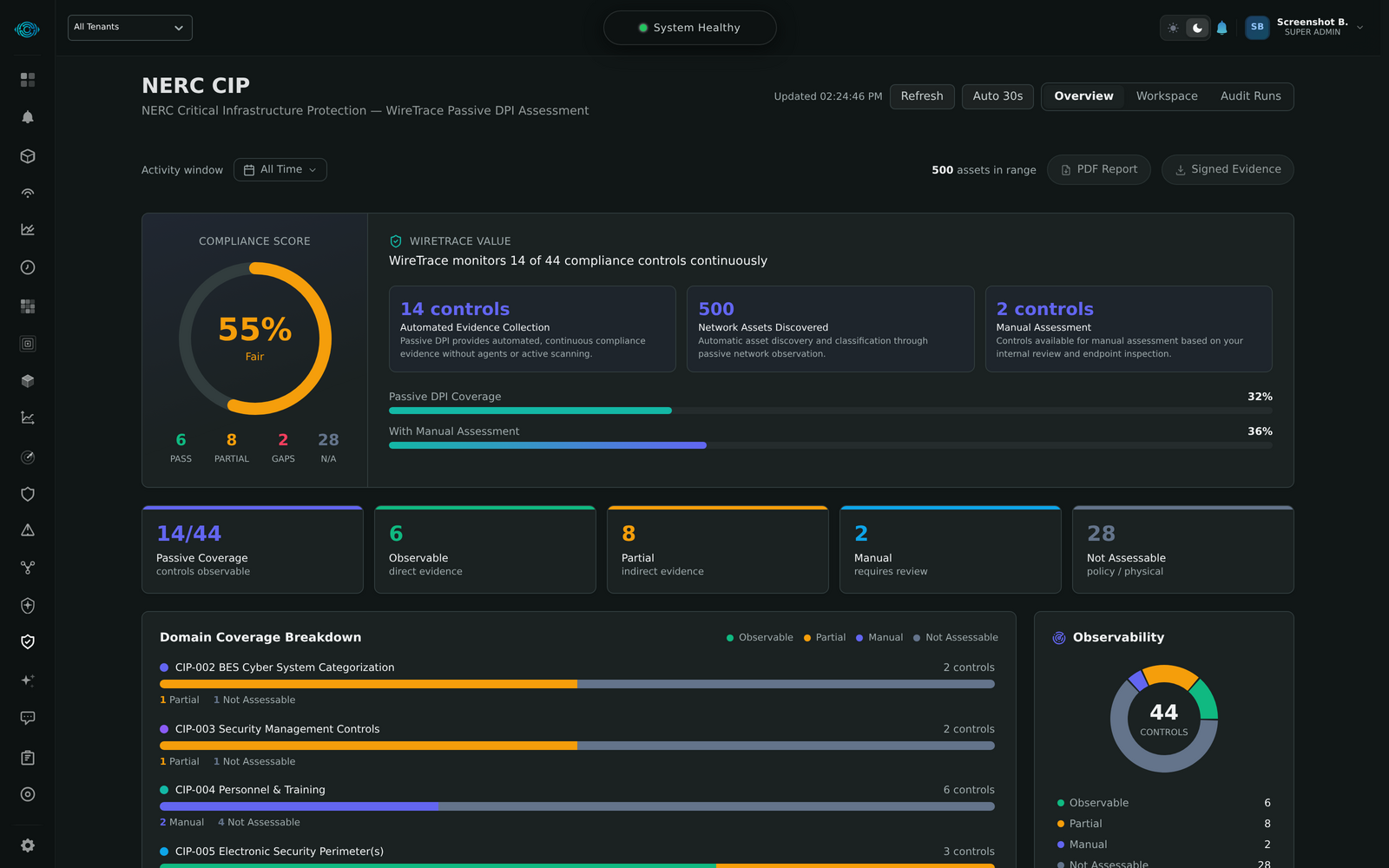Click the System Healthy status pill

pyautogui.click(x=690, y=28)
